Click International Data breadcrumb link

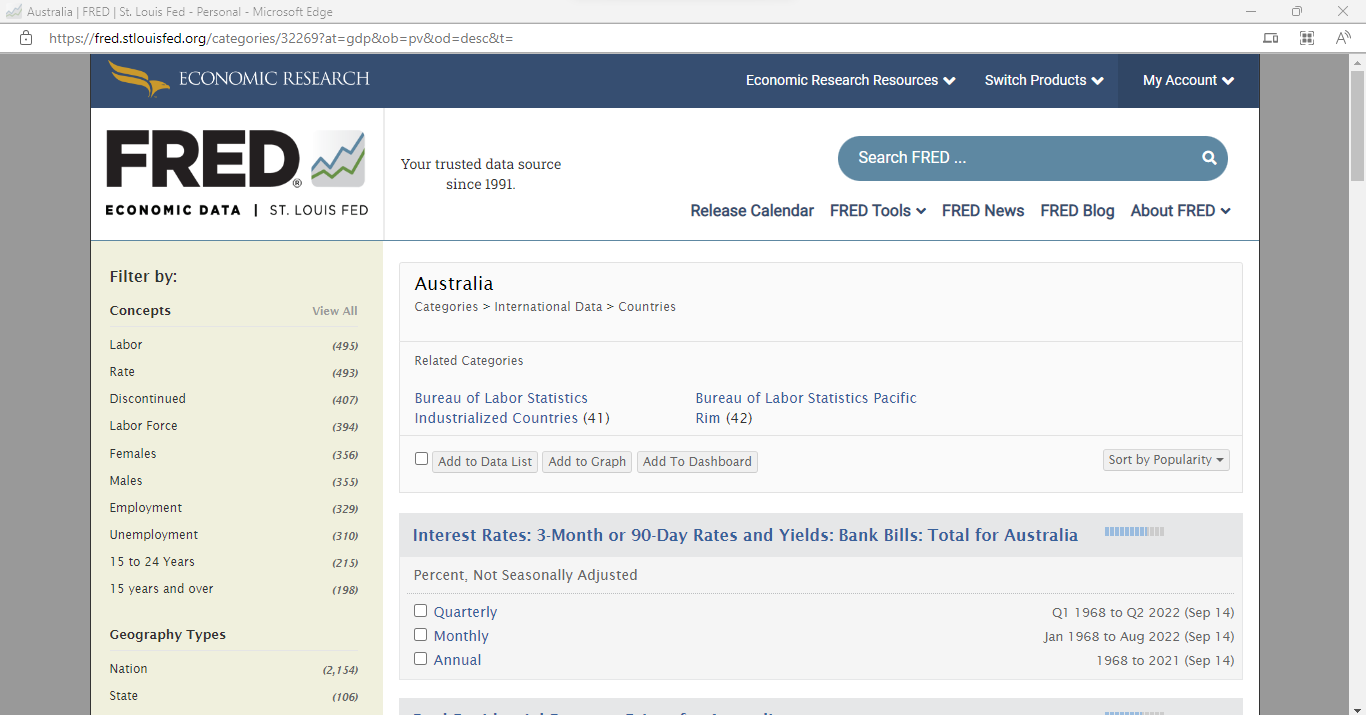pyautogui.click(x=548, y=307)
